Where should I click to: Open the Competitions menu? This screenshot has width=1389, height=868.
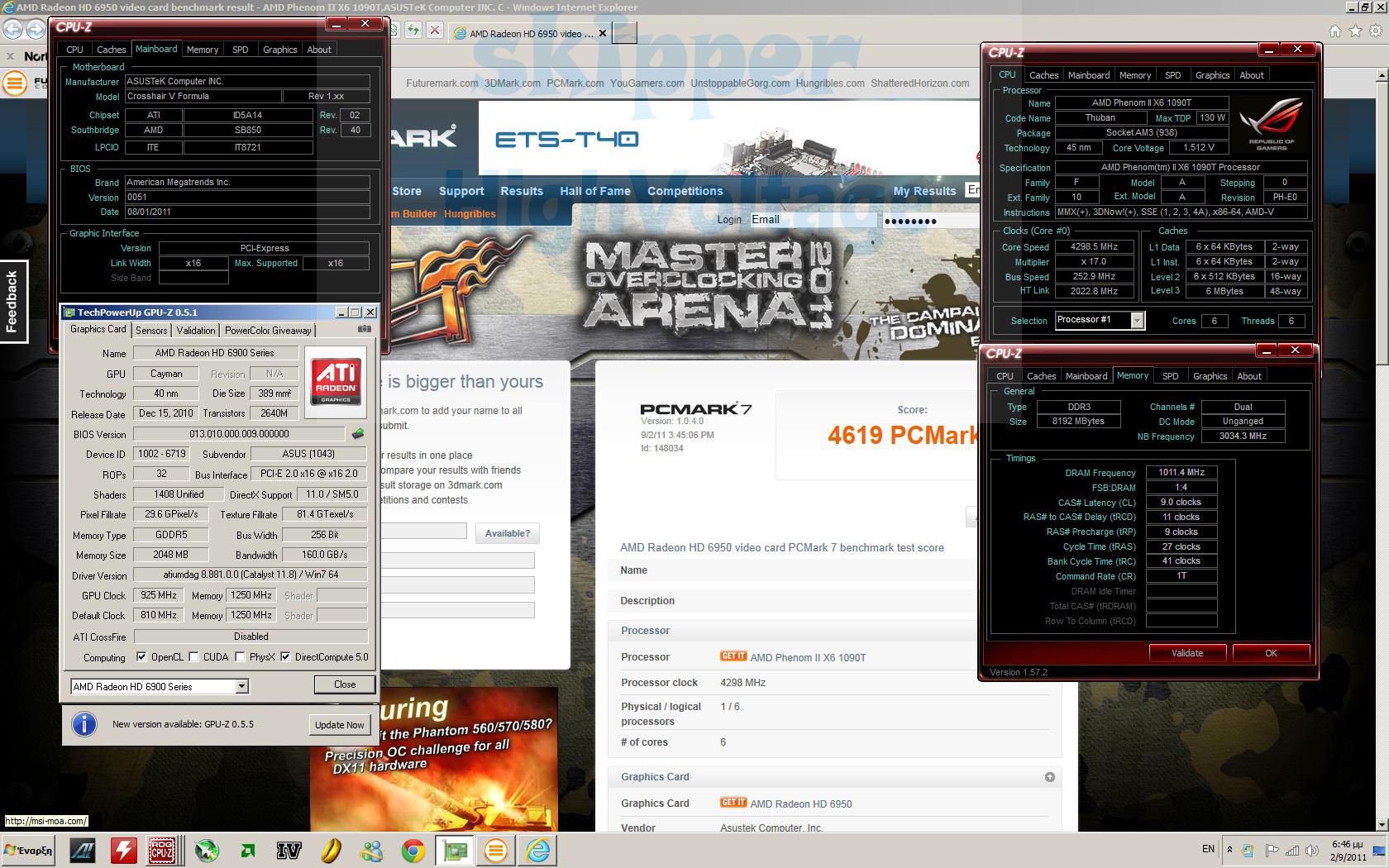[x=685, y=191]
